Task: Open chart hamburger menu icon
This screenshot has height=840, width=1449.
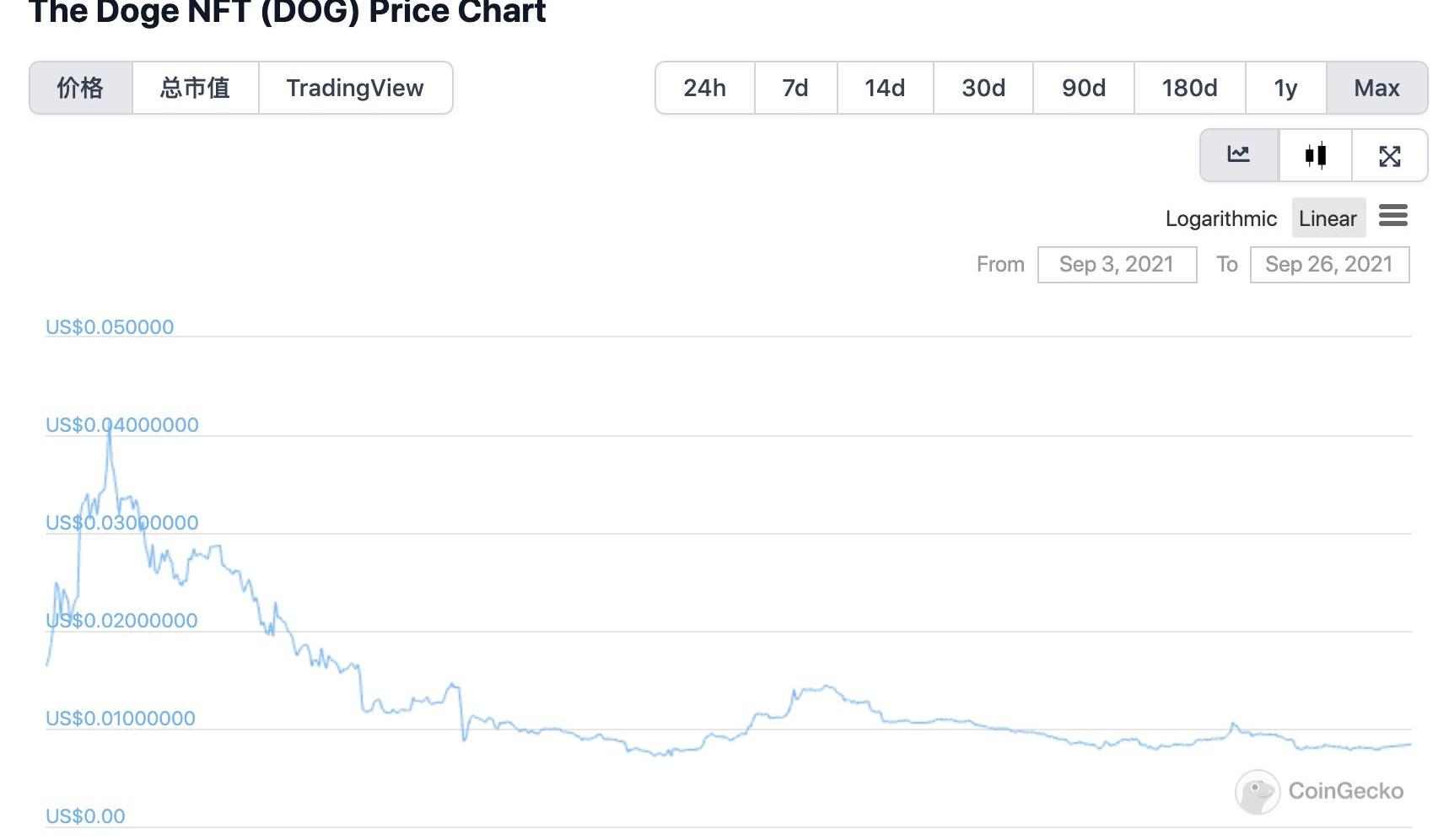Action: click(1392, 216)
